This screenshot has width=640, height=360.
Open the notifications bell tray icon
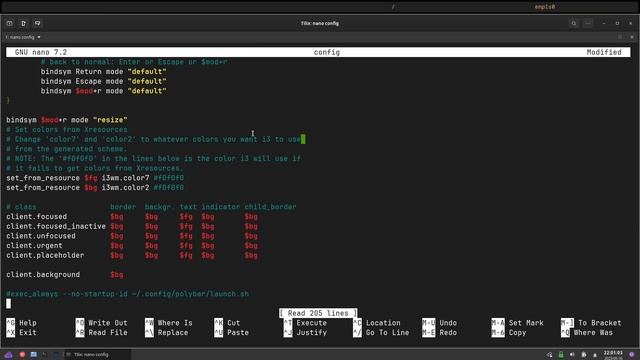595,355
